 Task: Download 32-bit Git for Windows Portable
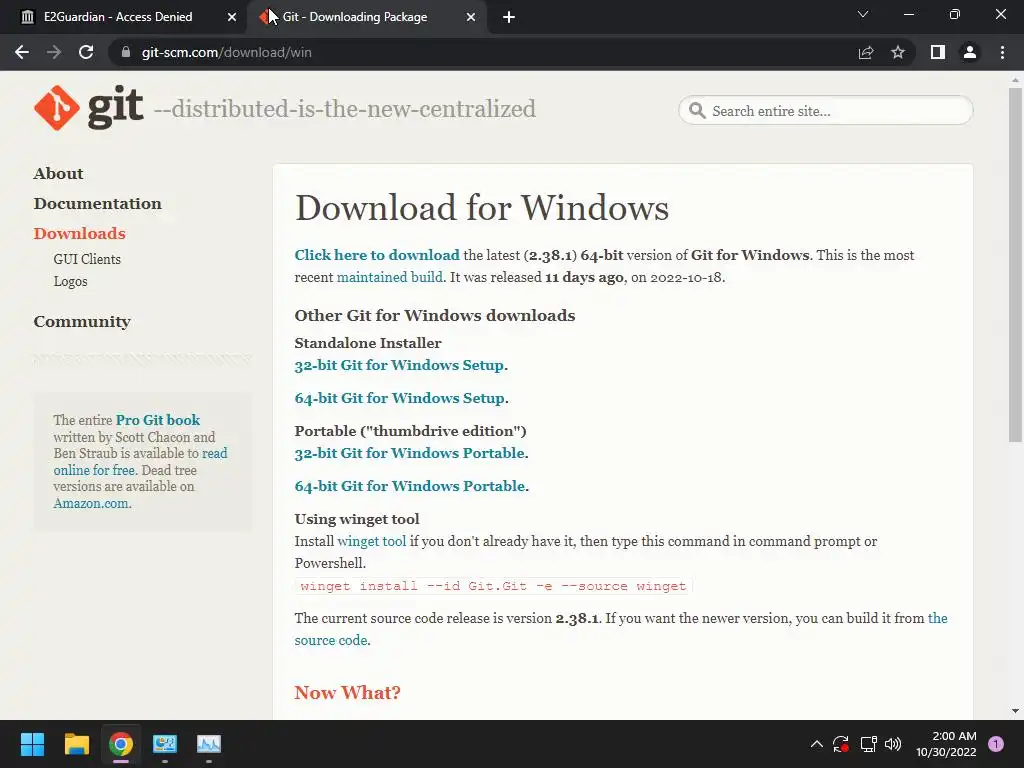(409, 453)
